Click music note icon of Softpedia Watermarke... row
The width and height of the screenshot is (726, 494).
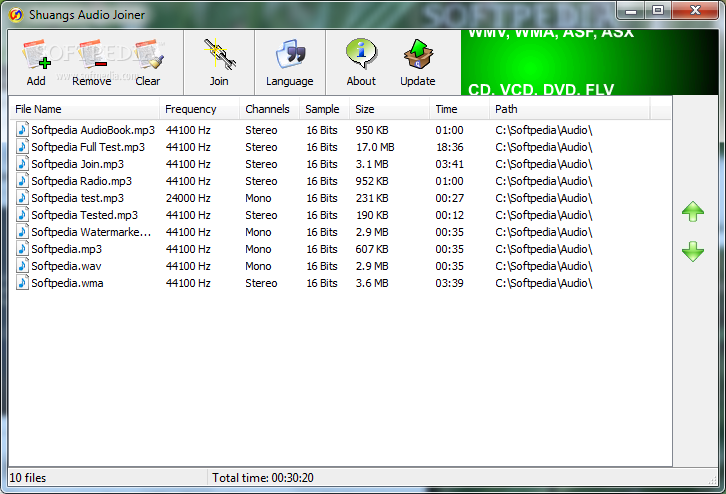pos(22,231)
